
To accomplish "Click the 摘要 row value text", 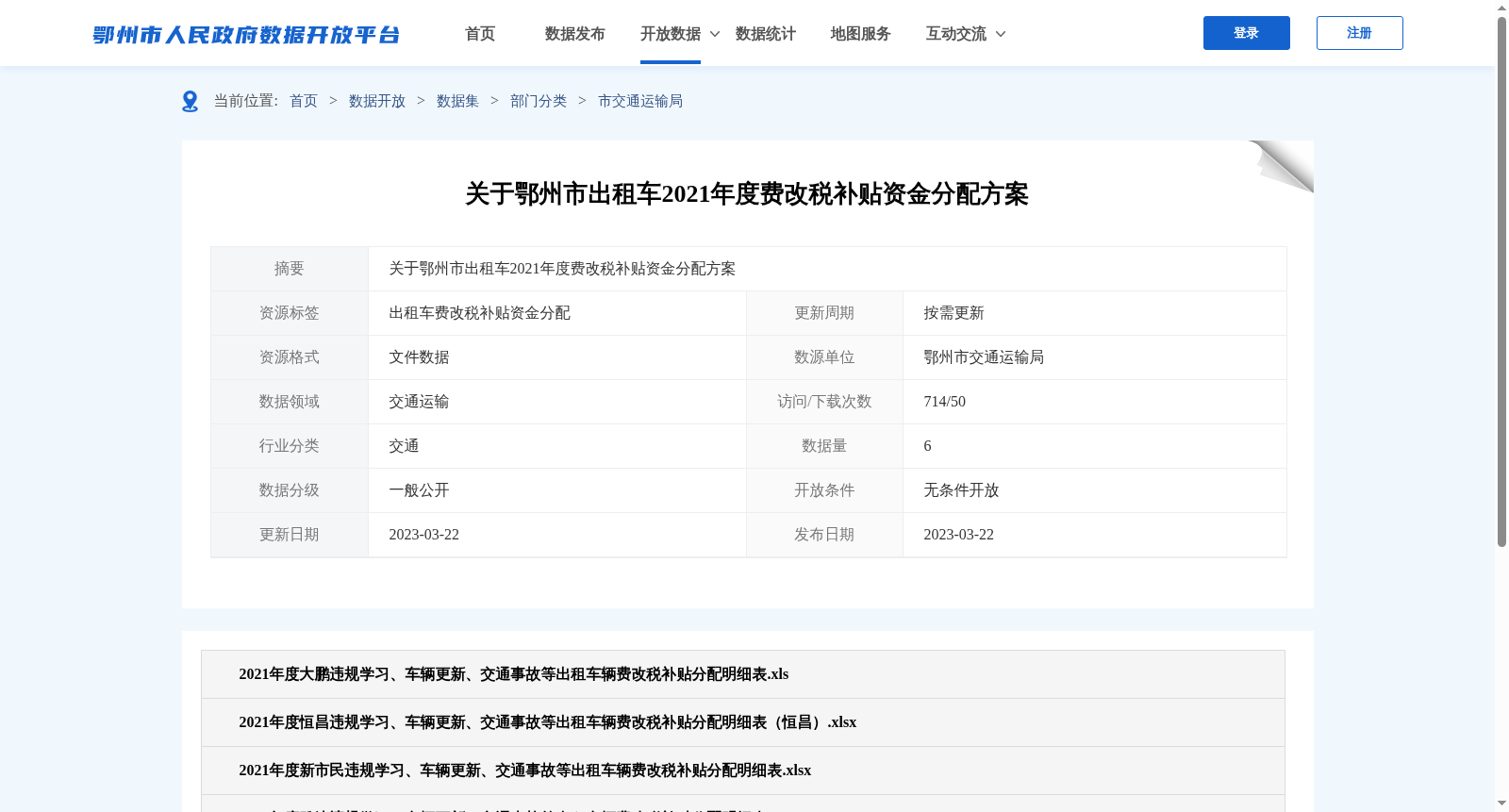I will pos(562,269).
